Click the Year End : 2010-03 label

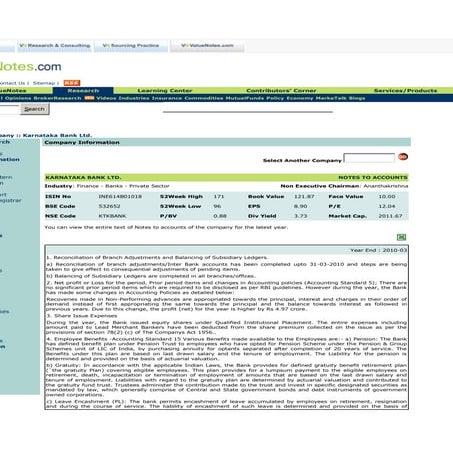379,250
